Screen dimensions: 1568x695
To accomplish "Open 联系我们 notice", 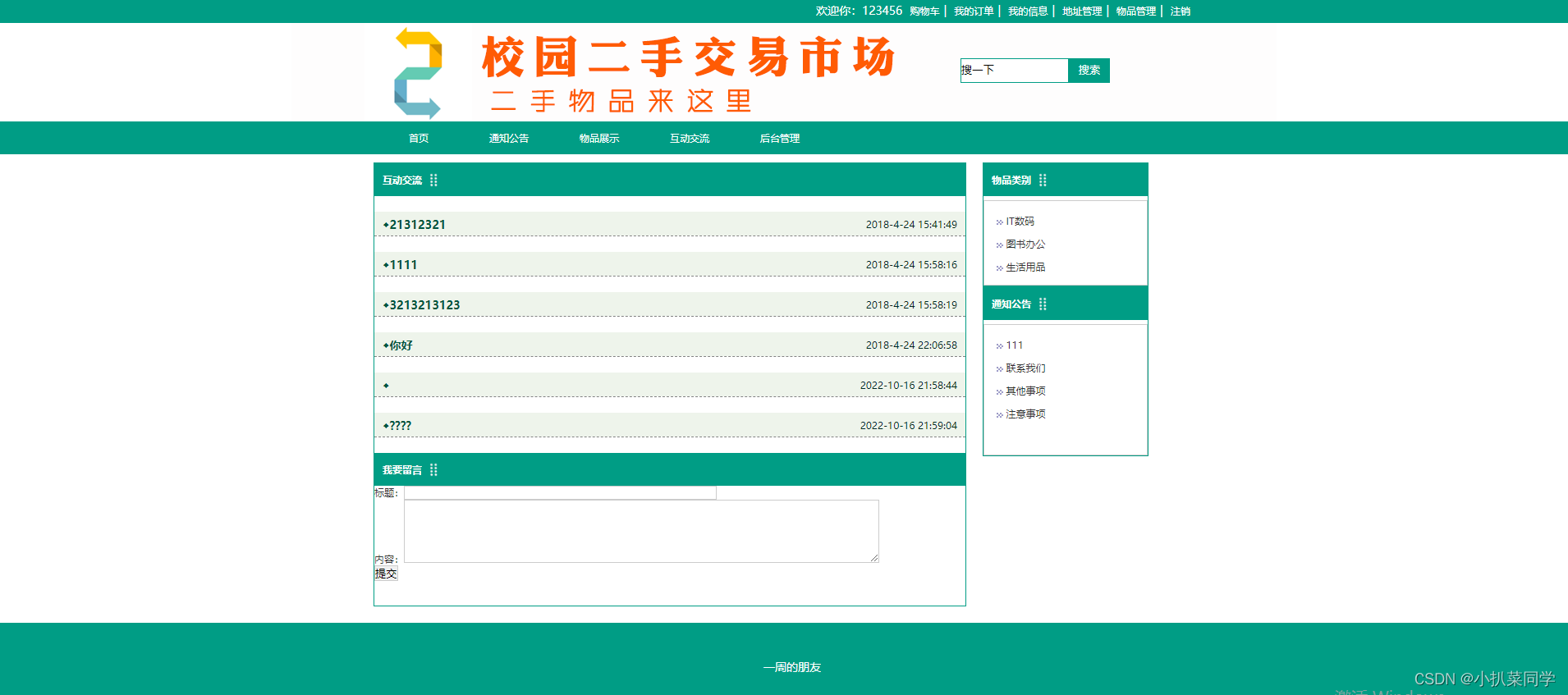I will 1025,368.
